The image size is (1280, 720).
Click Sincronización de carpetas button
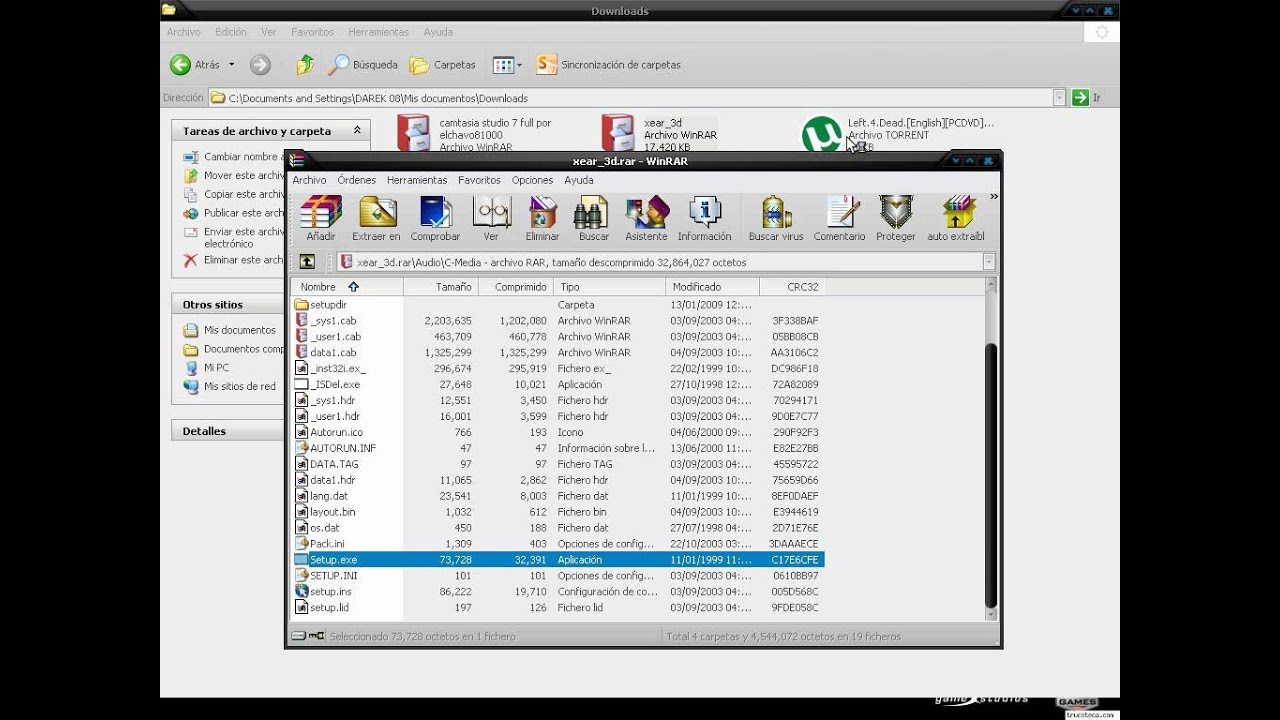[609, 65]
